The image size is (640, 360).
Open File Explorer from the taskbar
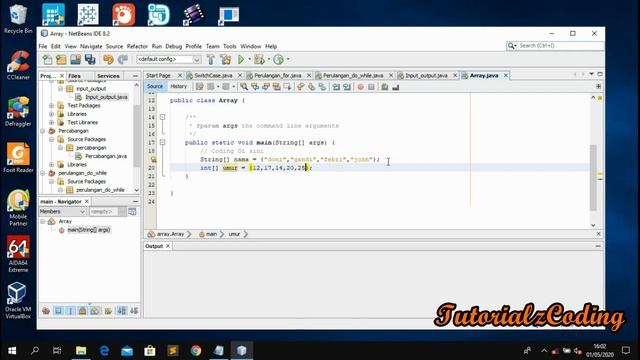pos(81,351)
